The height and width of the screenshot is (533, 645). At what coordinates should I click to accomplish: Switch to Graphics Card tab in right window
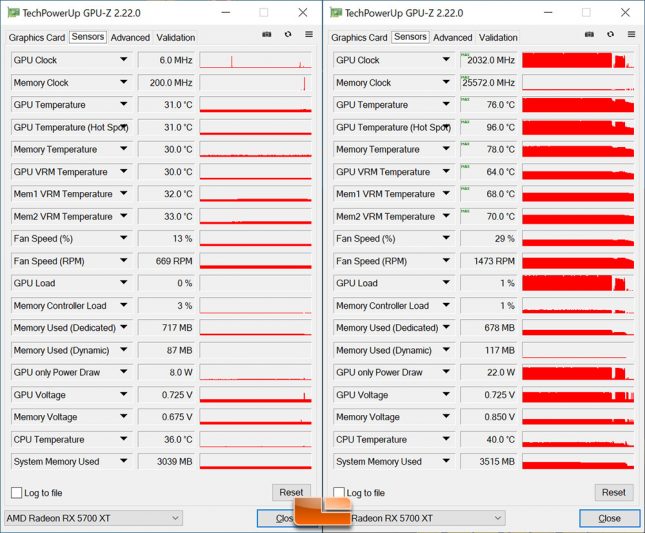pos(360,37)
